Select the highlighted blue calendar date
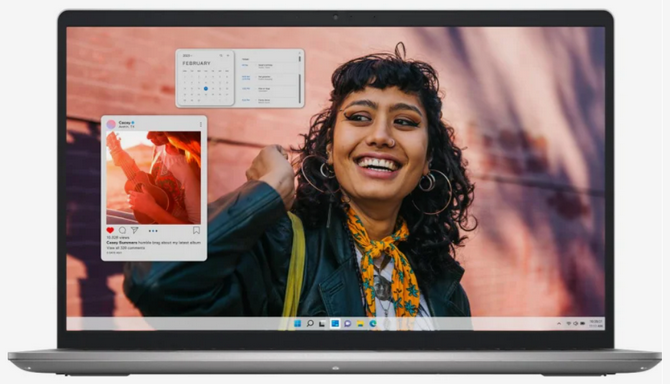Image resolution: width=670 pixels, height=384 pixels. (x=206, y=89)
